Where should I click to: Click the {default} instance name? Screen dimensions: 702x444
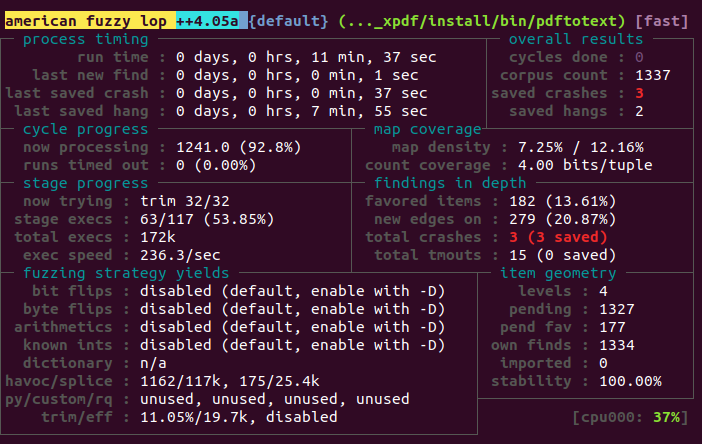click(288, 21)
